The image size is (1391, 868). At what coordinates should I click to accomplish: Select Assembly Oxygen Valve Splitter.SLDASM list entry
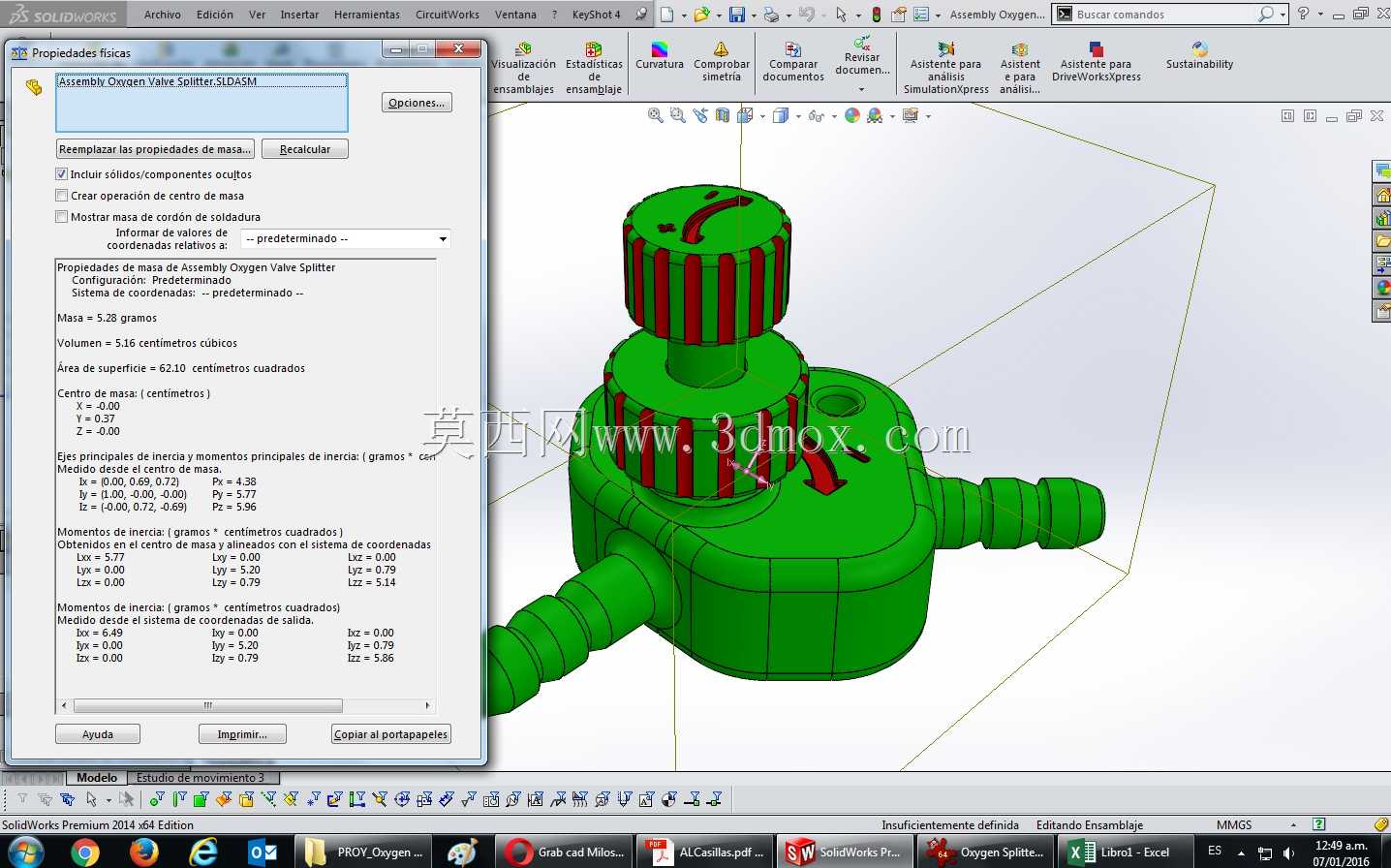coord(201,81)
